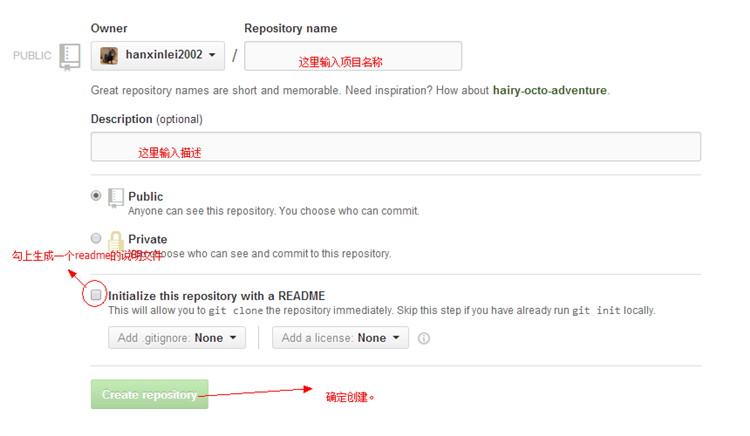Click the book icon next to Public

pyautogui.click(x=116, y=197)
